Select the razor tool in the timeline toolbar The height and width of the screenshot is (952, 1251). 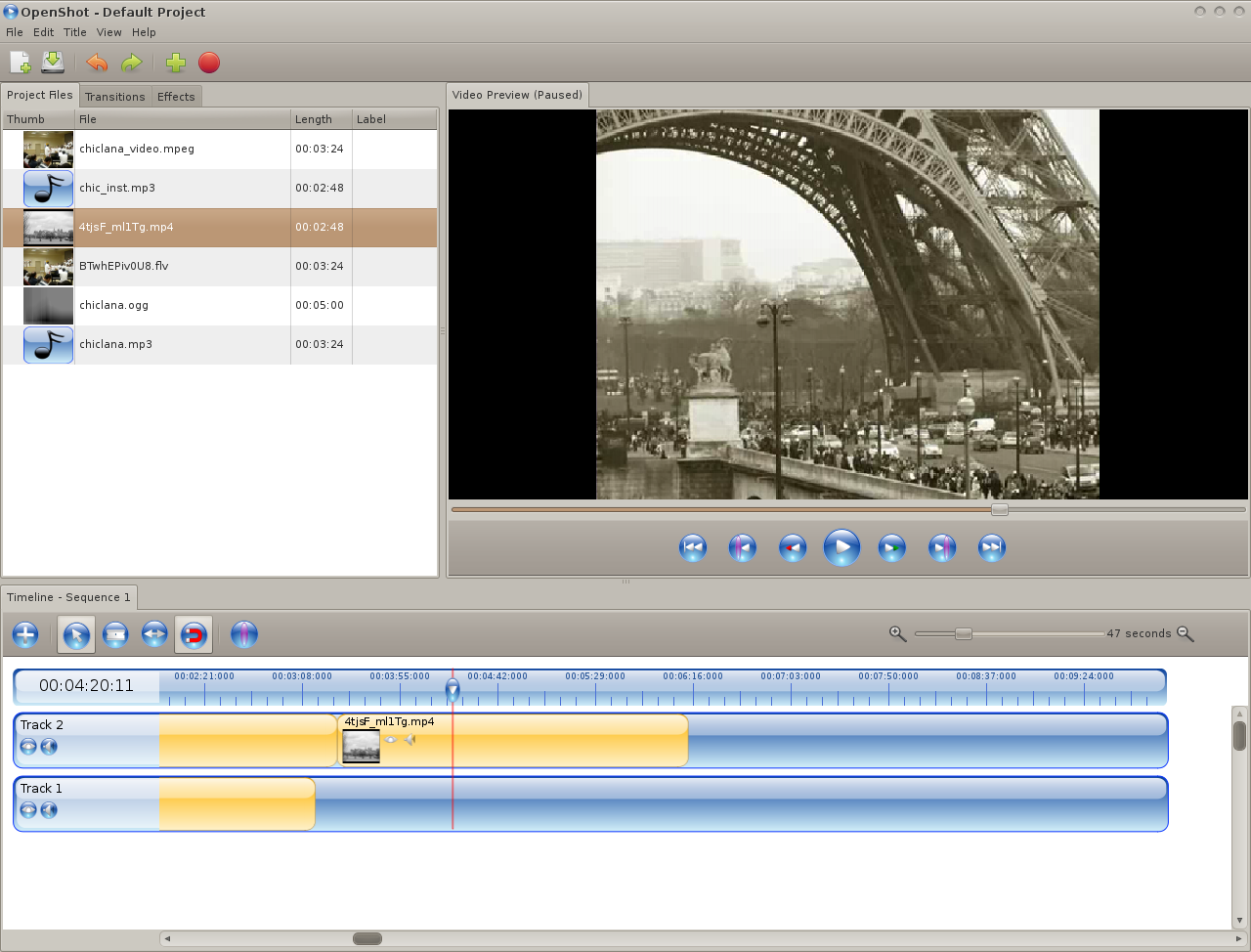[x=115, y=634]
